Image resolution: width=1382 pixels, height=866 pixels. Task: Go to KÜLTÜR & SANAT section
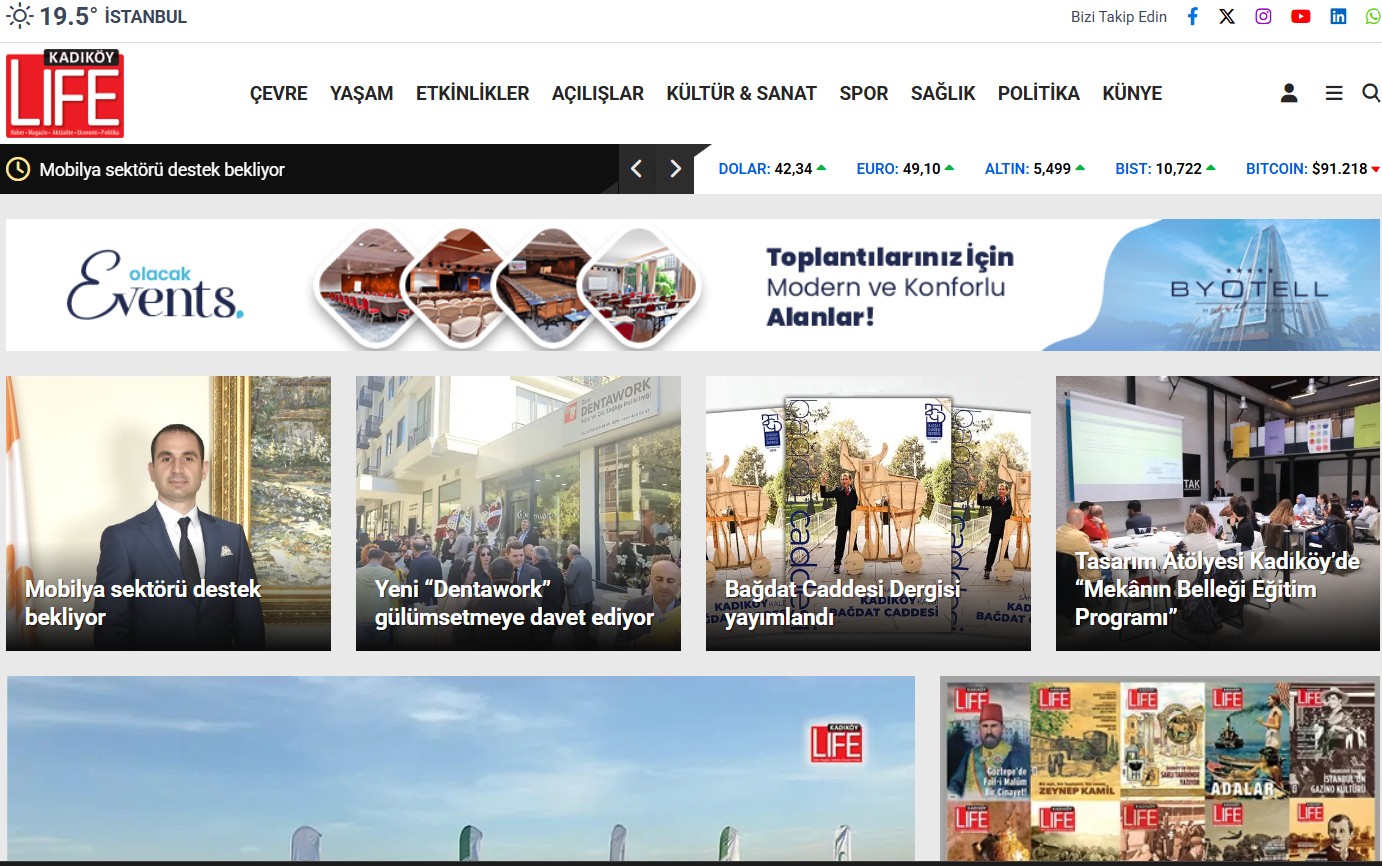pyautogui.click(x=741, y=93)
